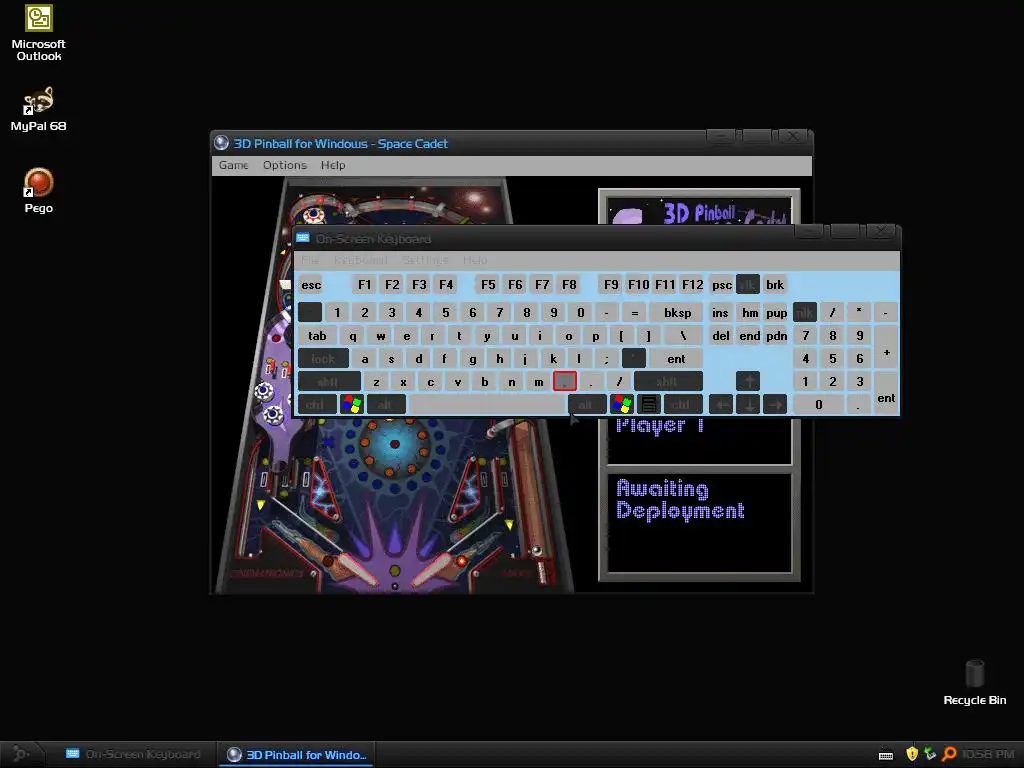Screen dimensions: 1024x768
Task: Select the MyPal 68 desktop shortcut
Action: tap(39, 109)
